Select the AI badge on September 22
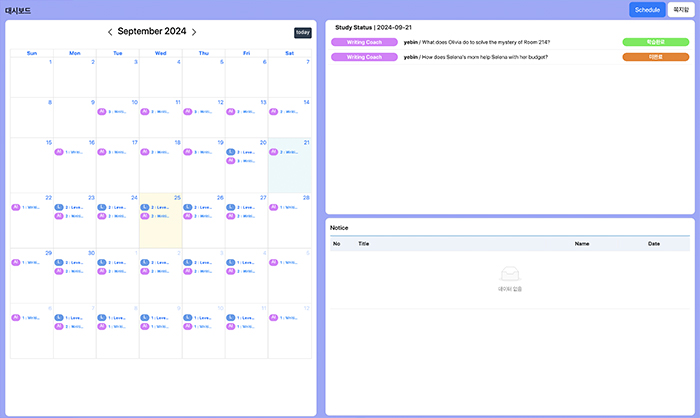Image resolution: width=700 pixels, height=418 pixels. (16, 207)
